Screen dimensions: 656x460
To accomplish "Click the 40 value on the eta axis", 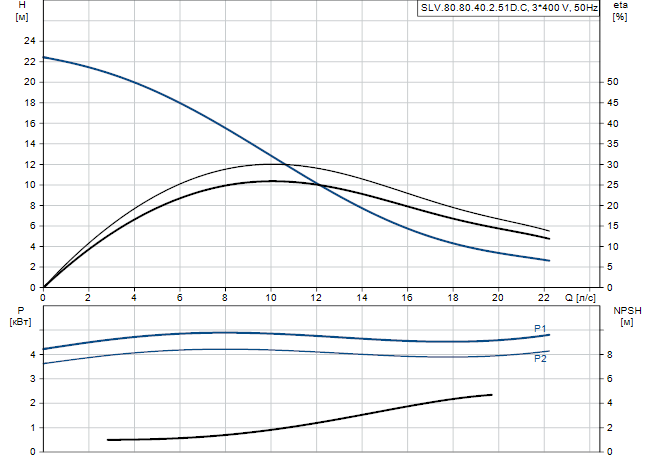I will pos(612,123).
